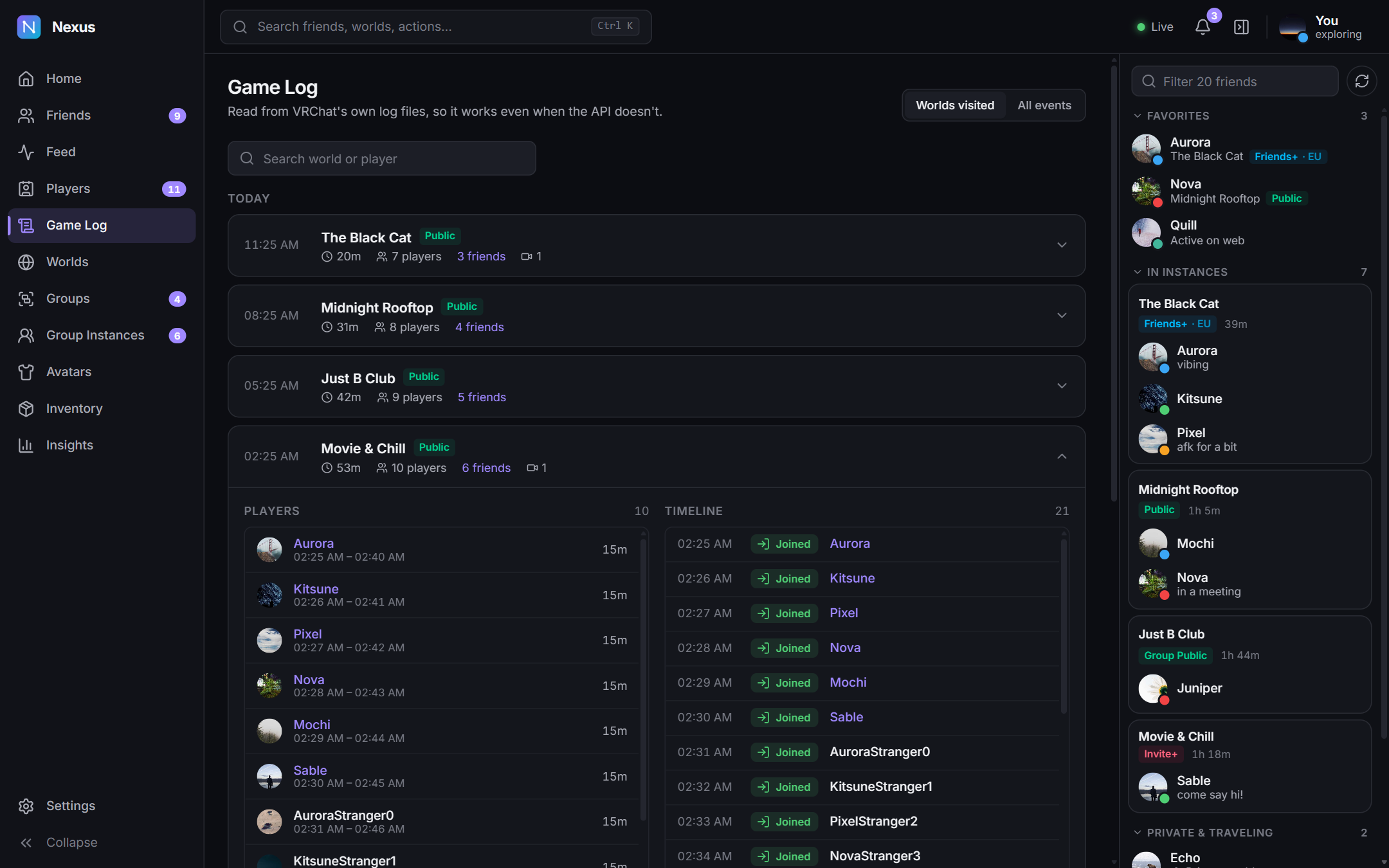
Task: Open the notifications bell
Action: [1203, 27]
